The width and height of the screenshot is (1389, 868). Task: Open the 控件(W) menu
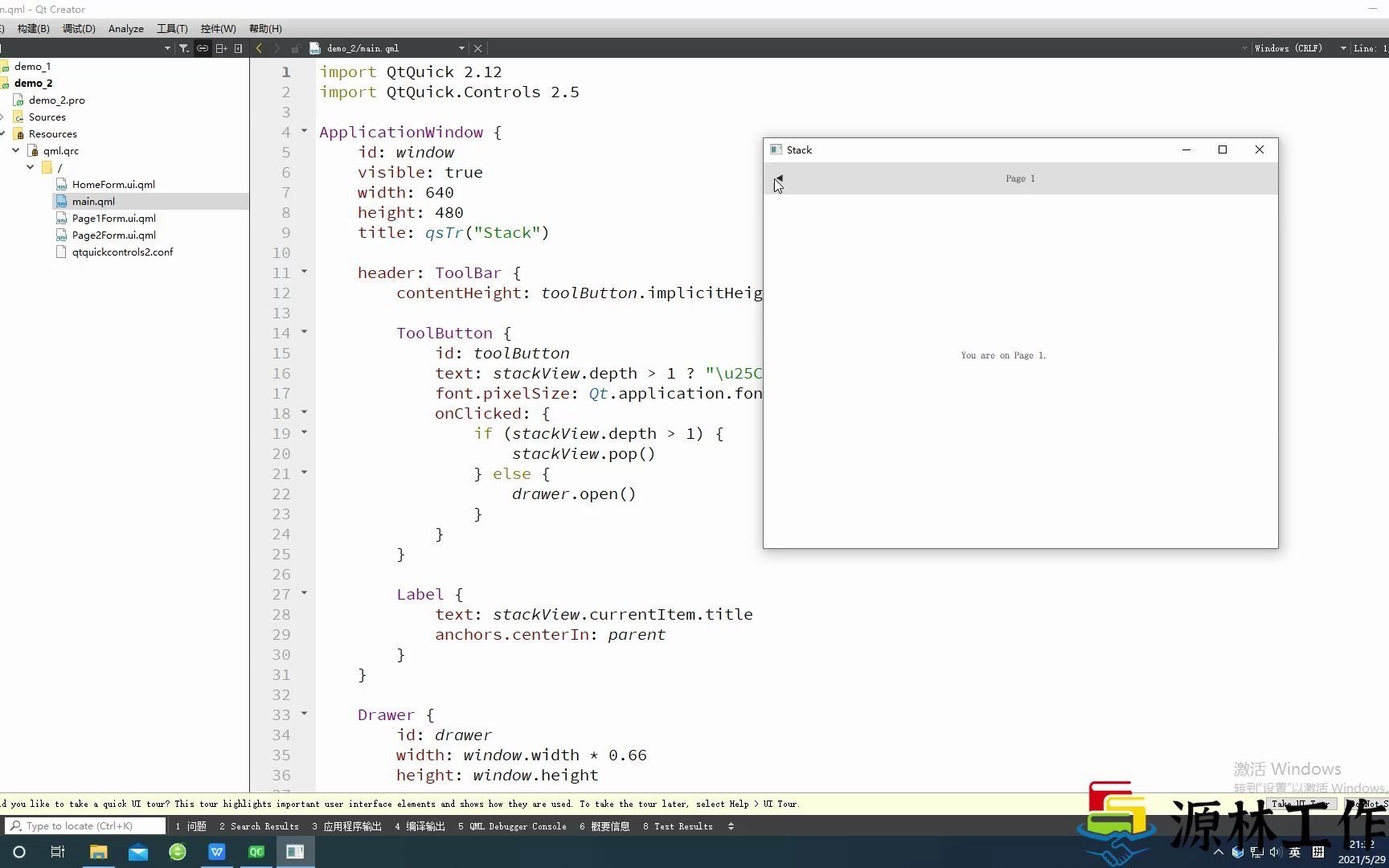point(218,28)
